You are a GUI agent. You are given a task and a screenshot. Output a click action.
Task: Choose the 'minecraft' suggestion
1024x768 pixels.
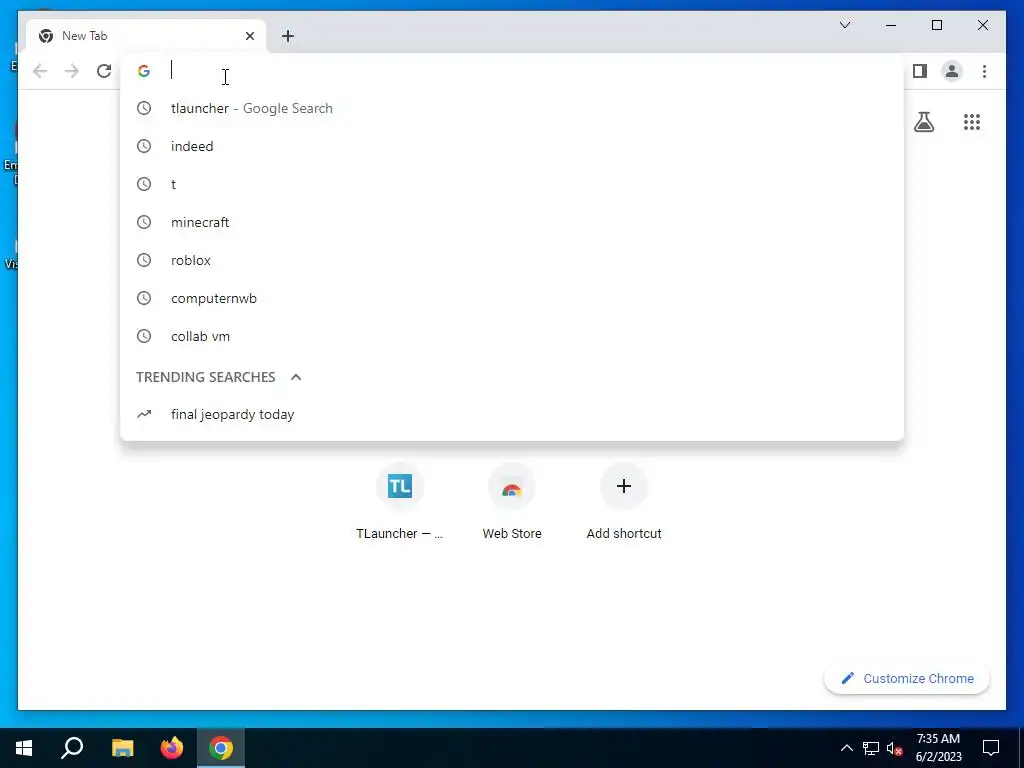click(512, 222)
